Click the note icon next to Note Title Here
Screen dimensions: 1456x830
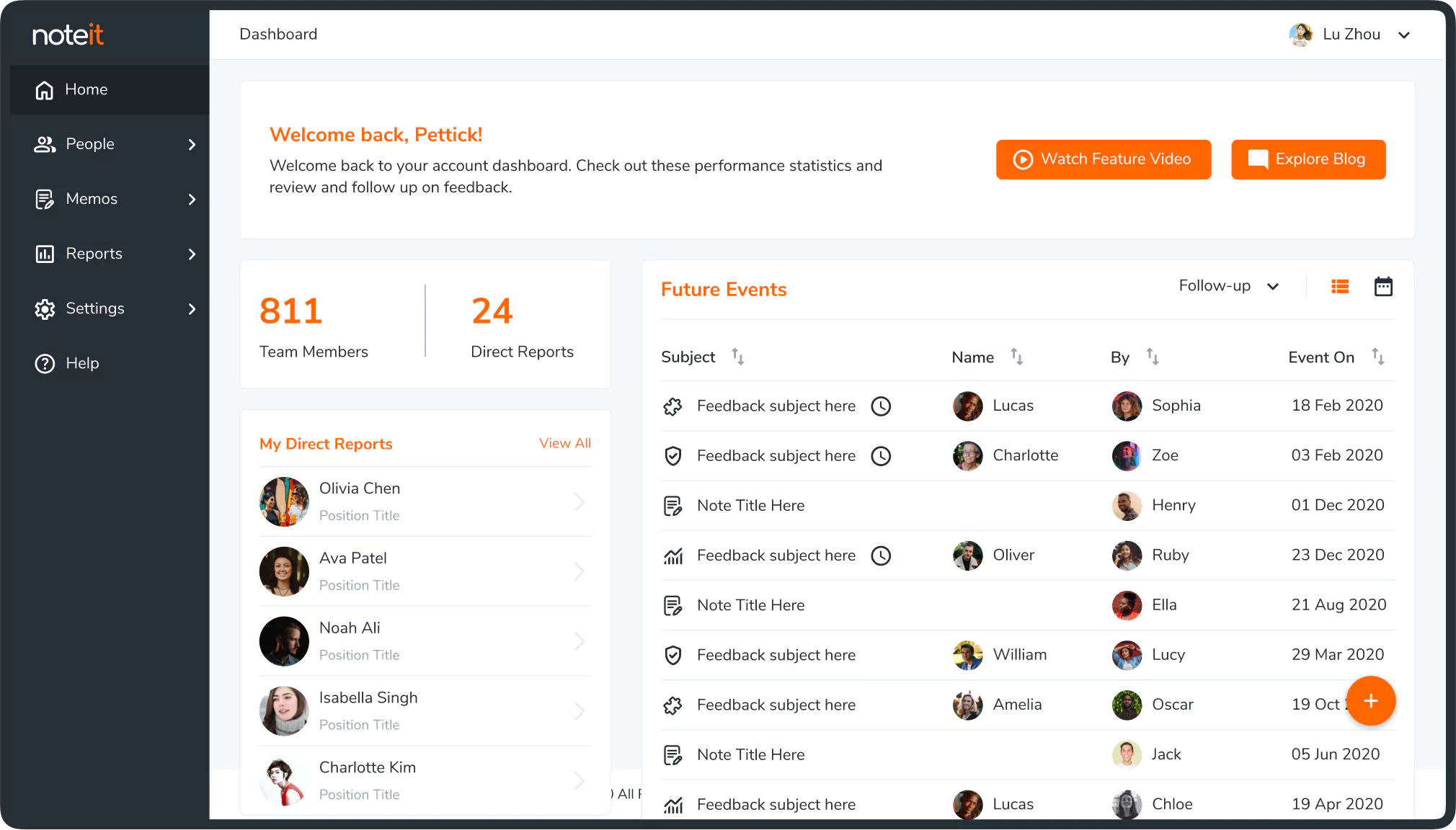[x=673, y=506]
